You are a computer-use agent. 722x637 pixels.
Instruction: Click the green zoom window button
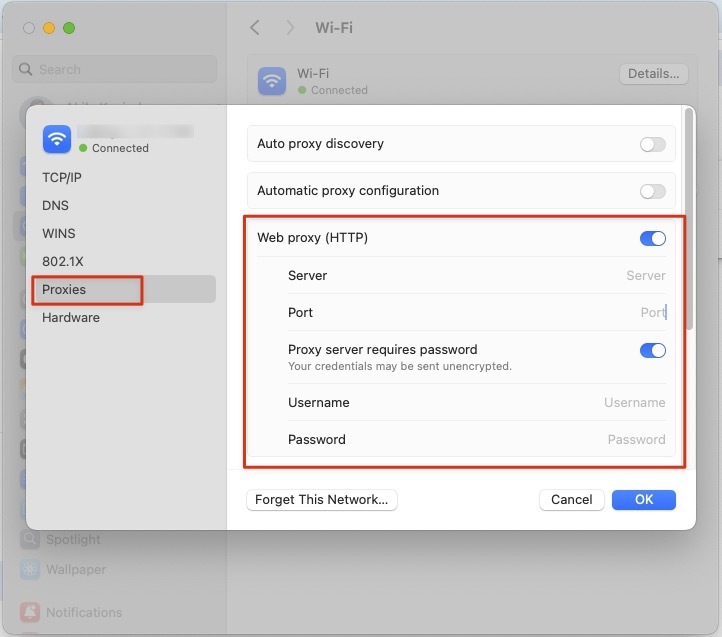point(69,28)
